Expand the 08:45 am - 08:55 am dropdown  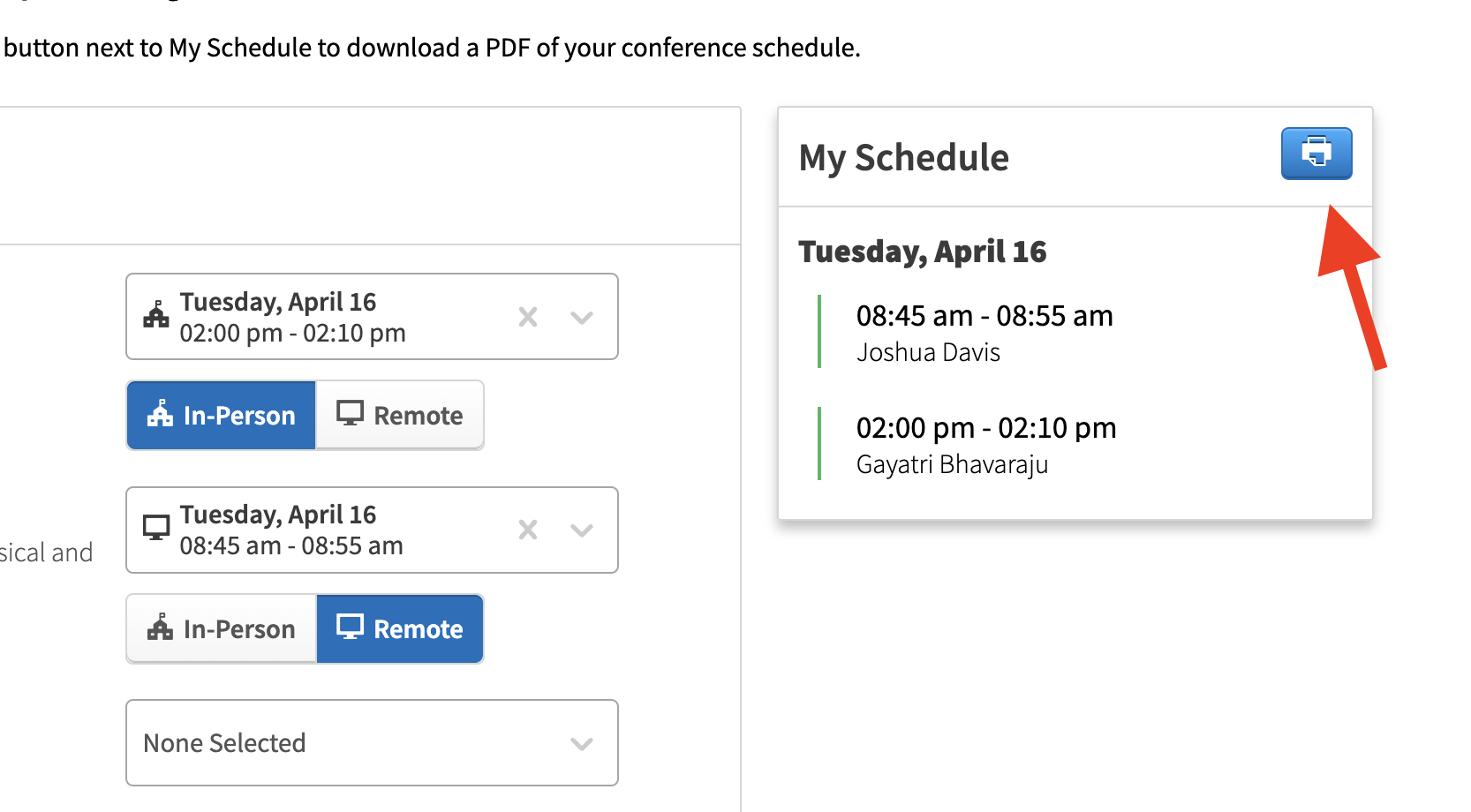(581, 530)
